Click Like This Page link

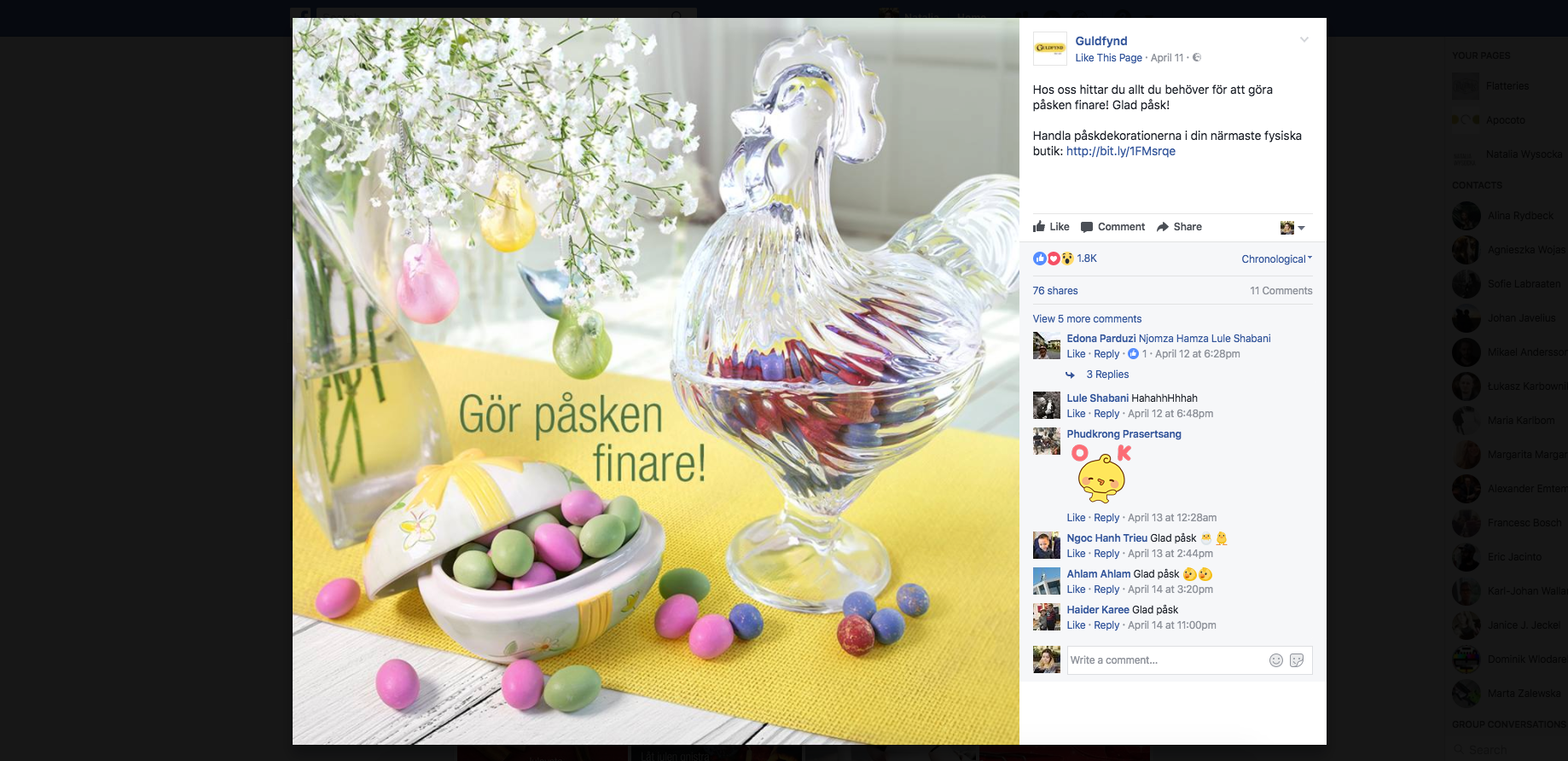(1108, 58)
